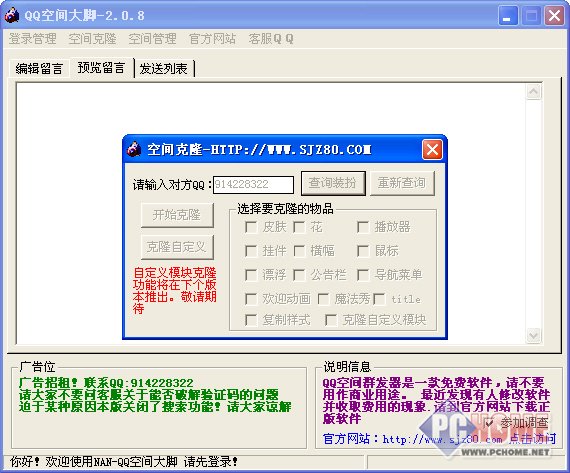Viewport: 570px width, 473px height.
Task: Toggle the 挂件 checkbox
Action: [251, 251]
